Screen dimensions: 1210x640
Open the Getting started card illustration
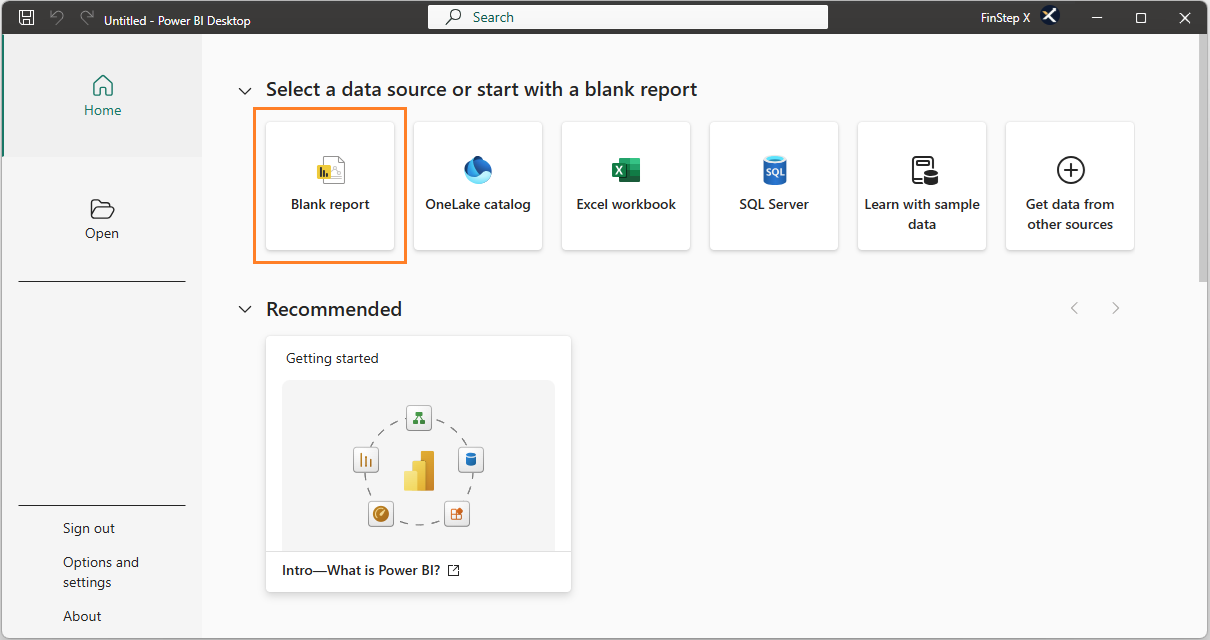(418, 465)
